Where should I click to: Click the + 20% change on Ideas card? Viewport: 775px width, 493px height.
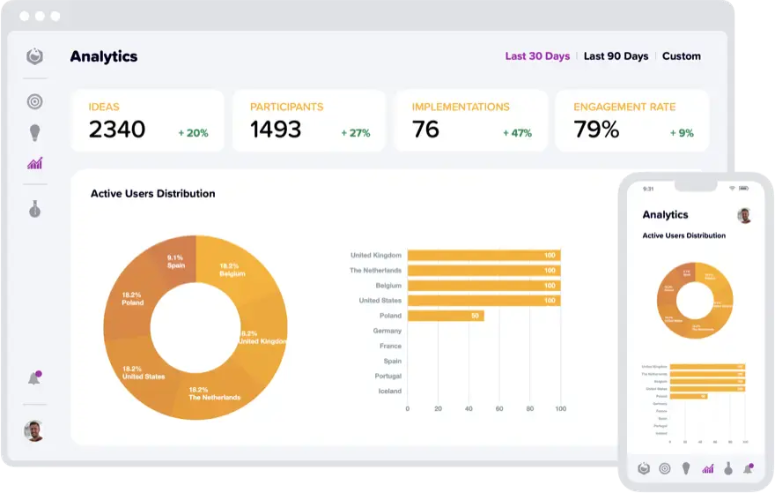(x=193, y=133)
